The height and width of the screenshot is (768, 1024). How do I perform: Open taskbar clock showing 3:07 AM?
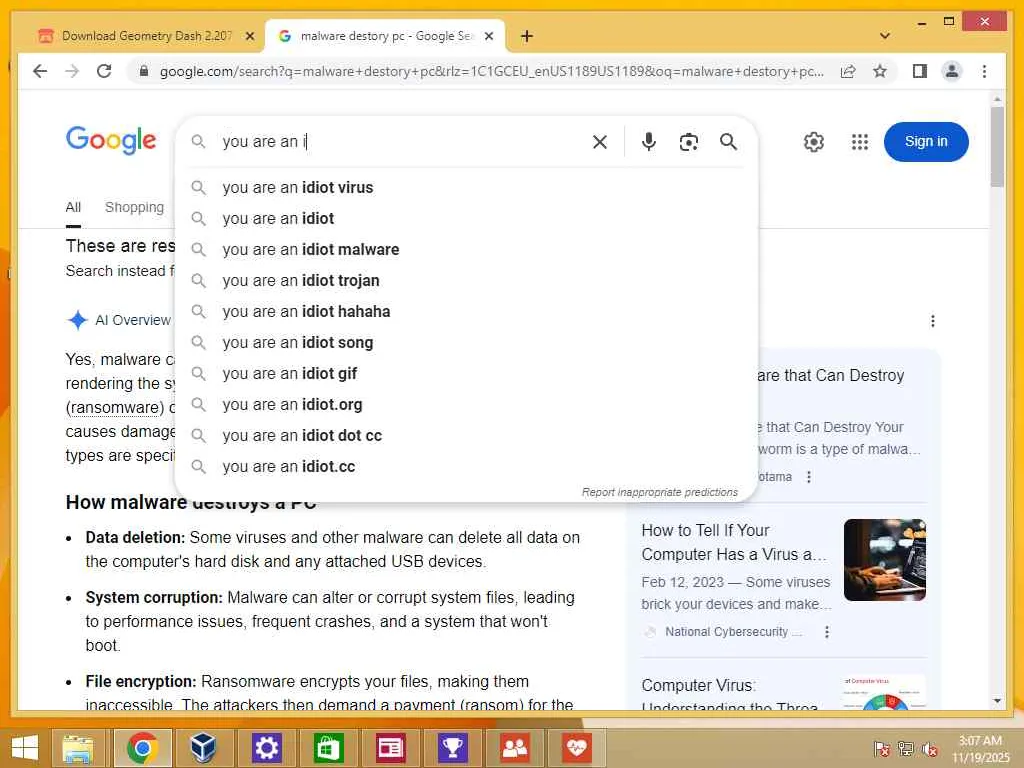point(980,749)
